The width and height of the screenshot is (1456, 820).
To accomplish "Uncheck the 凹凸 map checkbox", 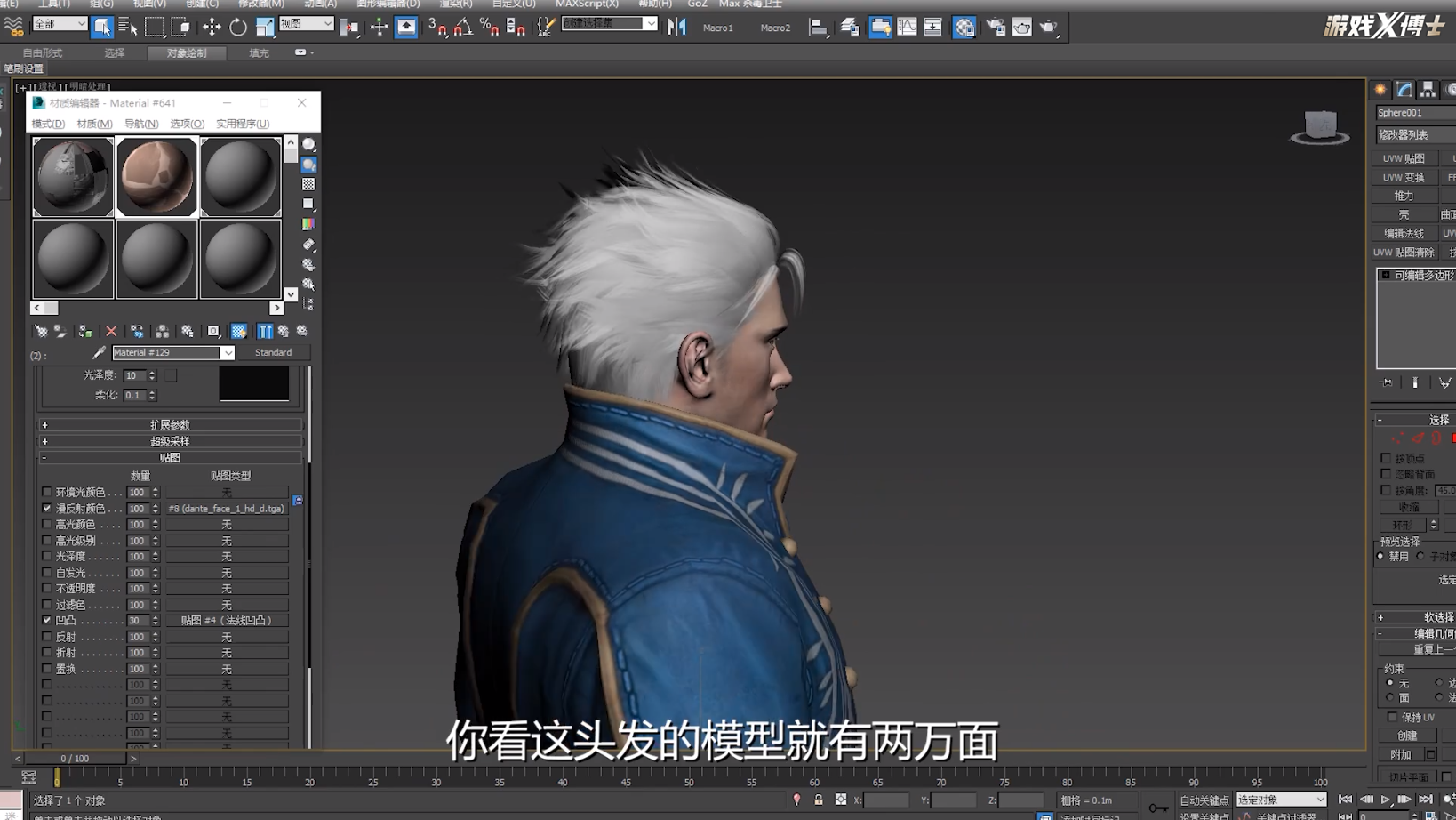I will (x=47, y=620).
